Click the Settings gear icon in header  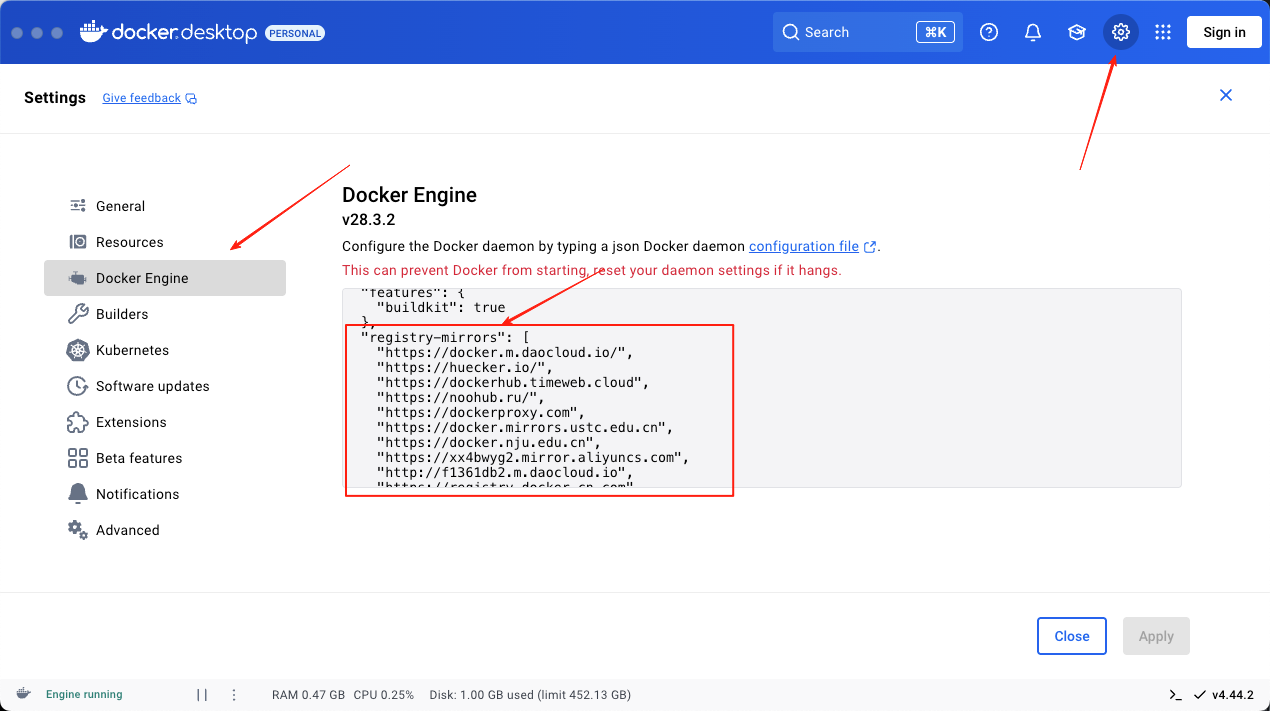pos(1121,32)
